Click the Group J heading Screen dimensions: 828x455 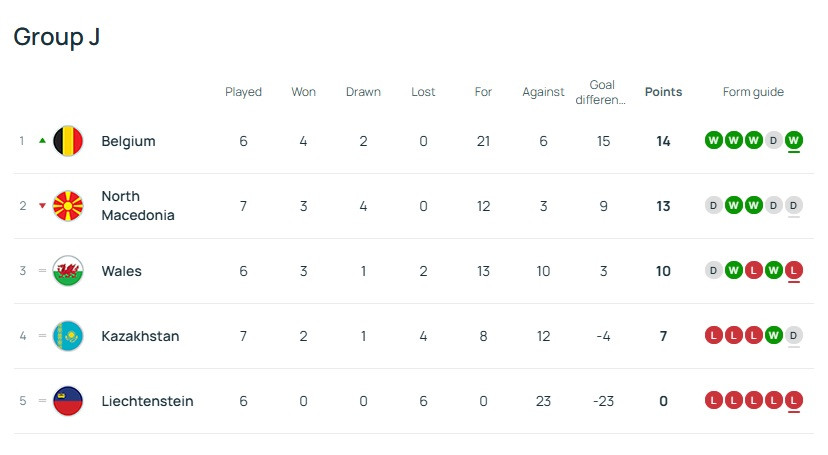tap(56, 37)
